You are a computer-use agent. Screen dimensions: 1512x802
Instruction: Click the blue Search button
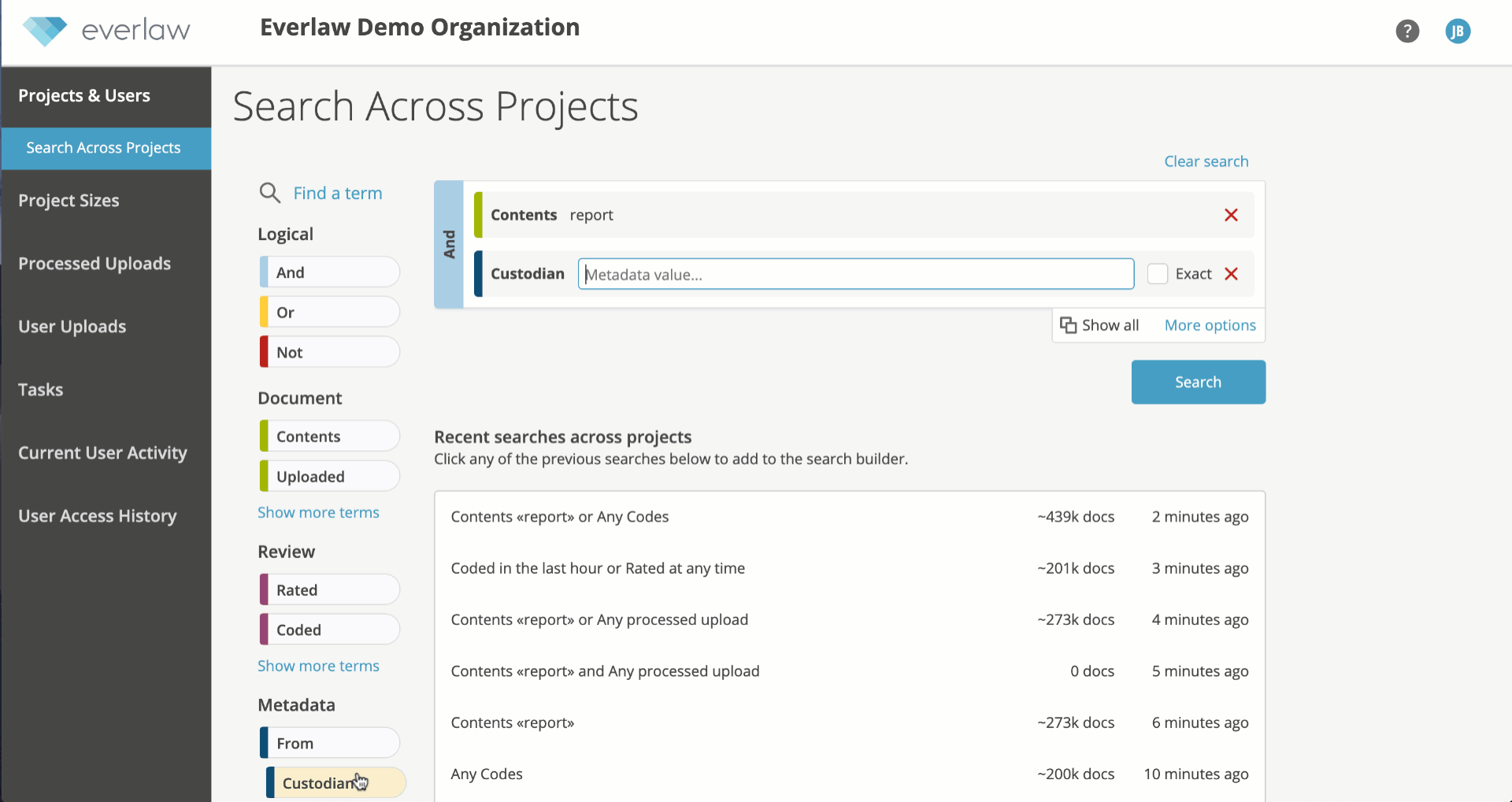pos(1198,383)
